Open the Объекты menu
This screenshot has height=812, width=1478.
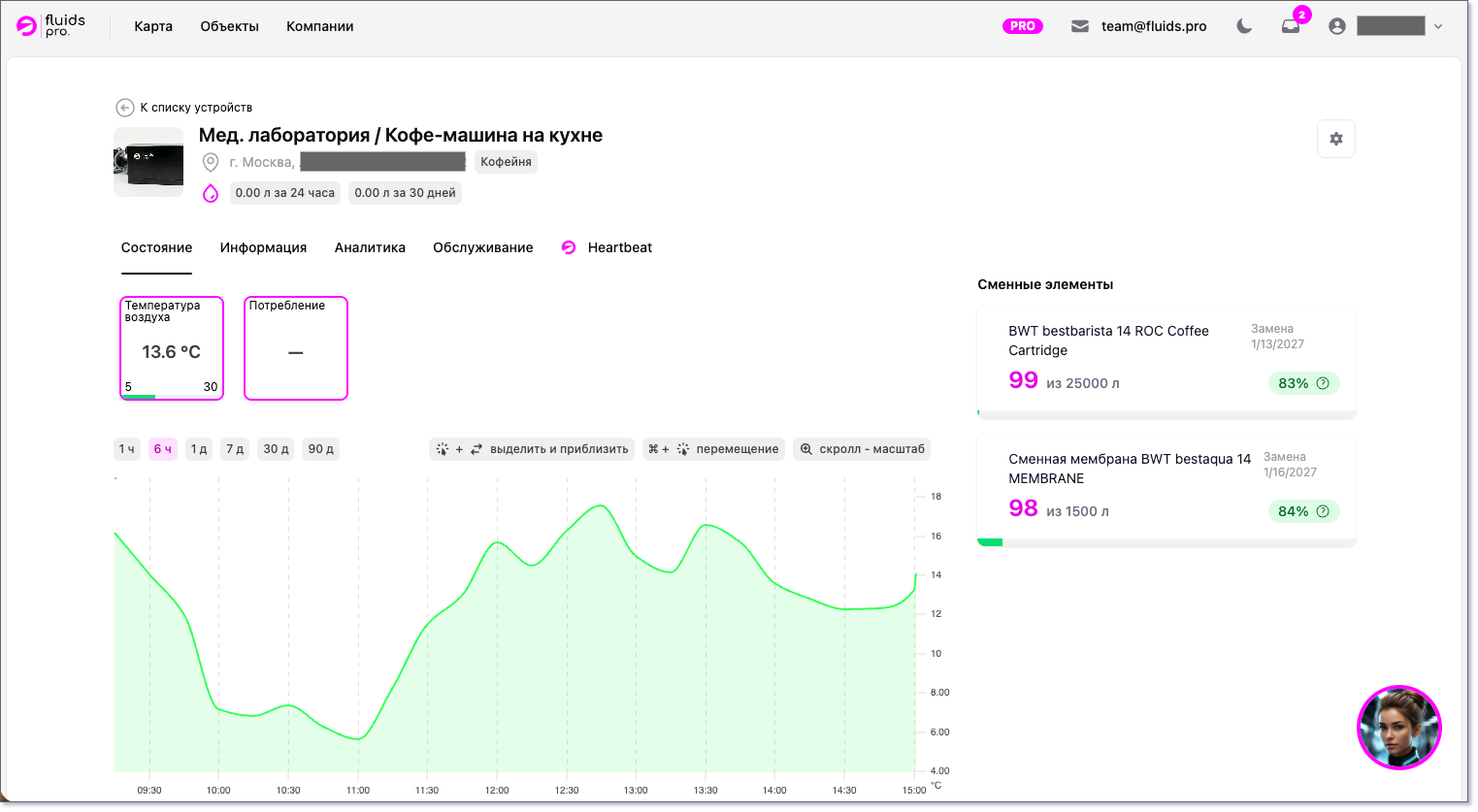(x=229, y=26)
